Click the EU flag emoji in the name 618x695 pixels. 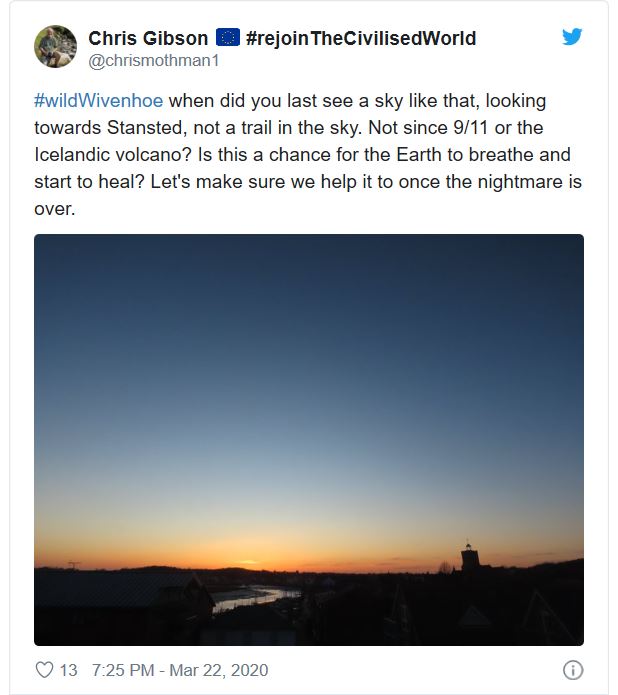(x=228, y=38)
